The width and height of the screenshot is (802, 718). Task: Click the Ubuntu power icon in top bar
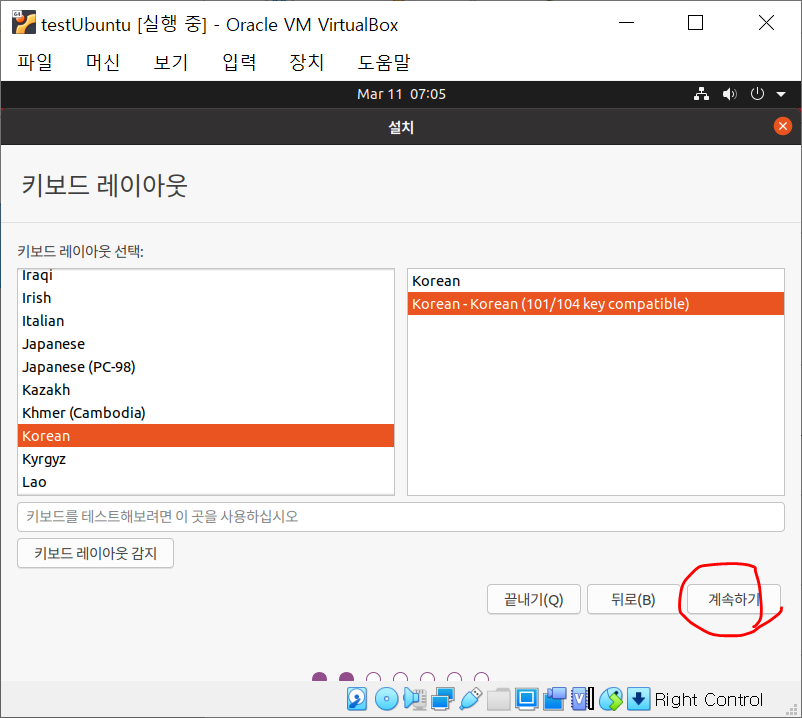click(x=757, y=94)
